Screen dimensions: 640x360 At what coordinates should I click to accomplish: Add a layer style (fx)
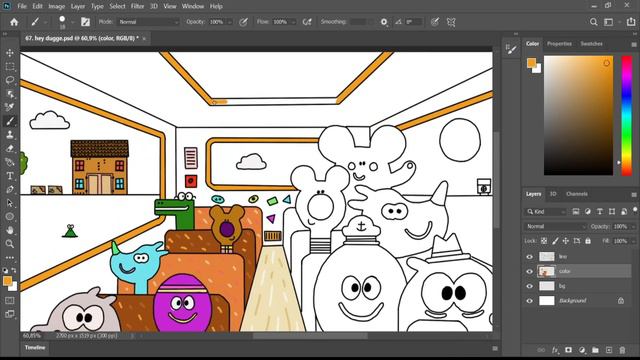pyautogui.click(x=555, y=350)
